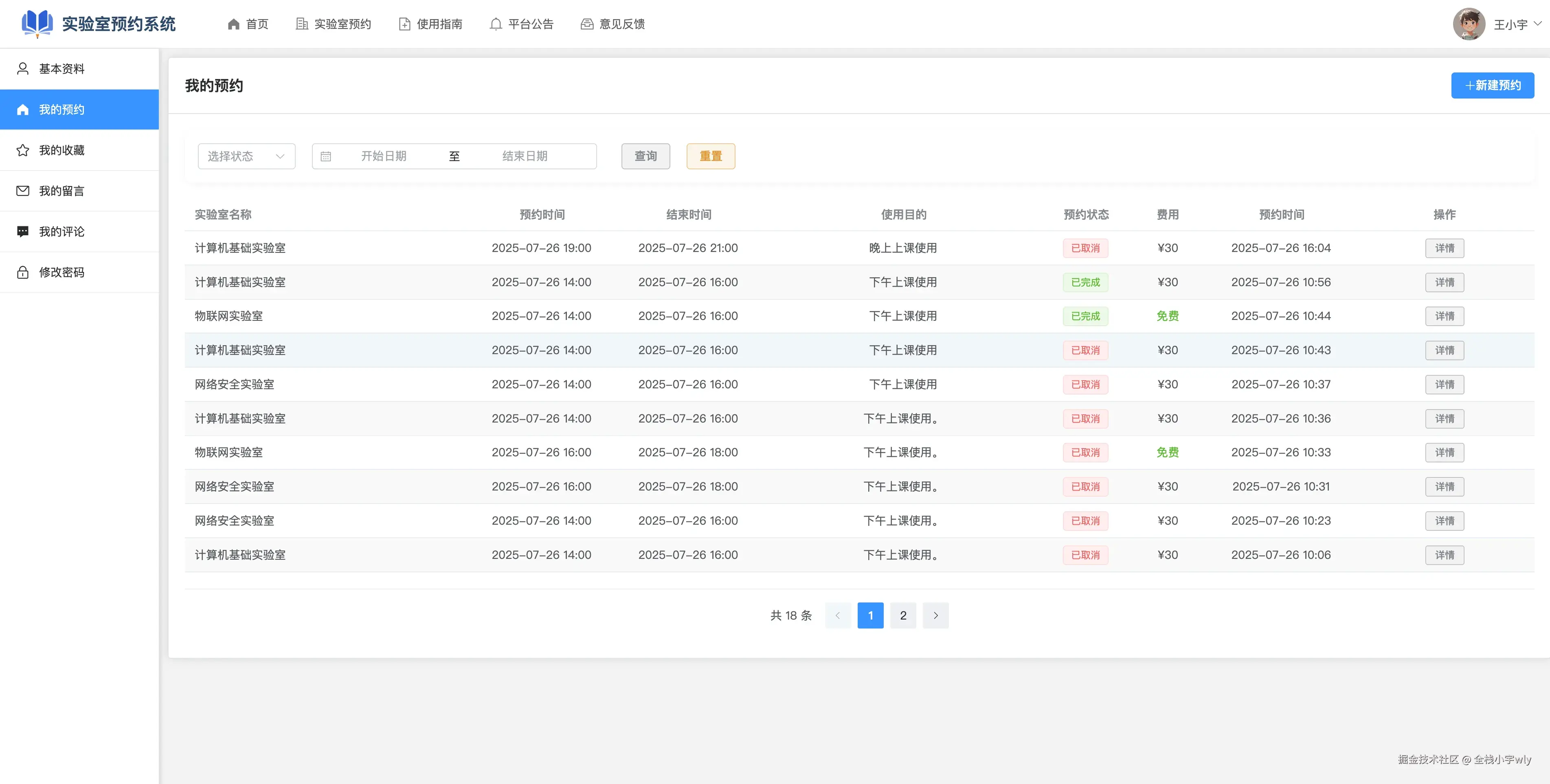The height and width of the screenshot is (784, 1550).
Task: Click the star icon for 我的收藏
Action: click(x=23, y=150)
